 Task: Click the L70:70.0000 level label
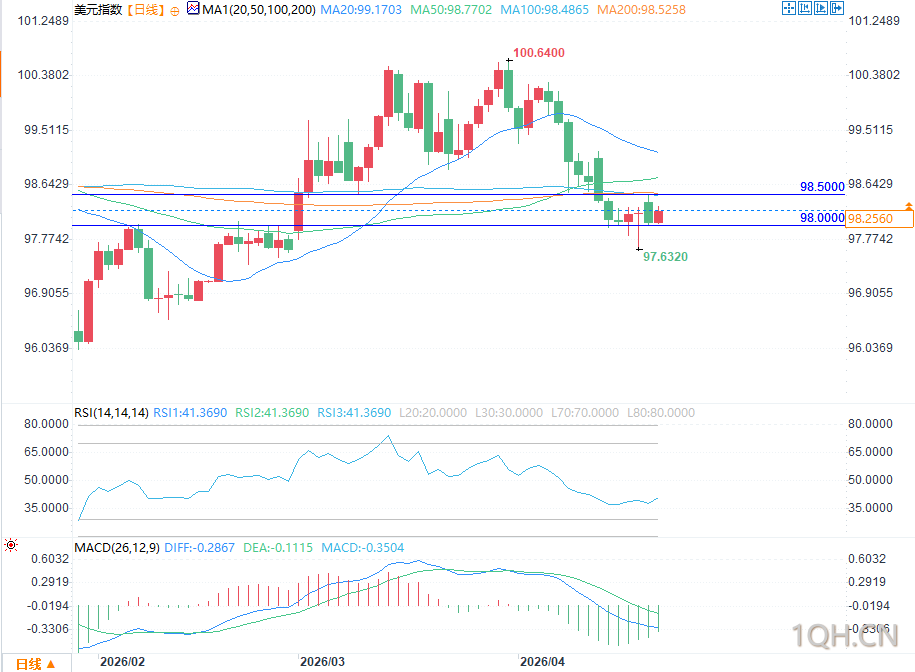click(x=585, y=413)
